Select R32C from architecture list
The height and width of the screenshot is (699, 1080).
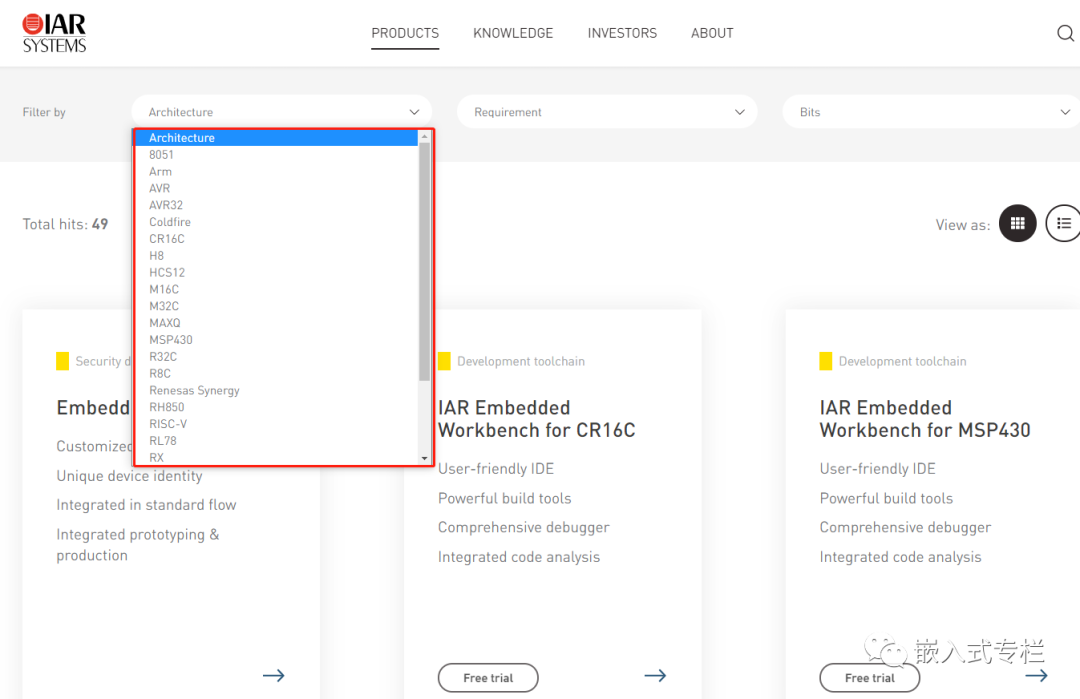pos(276,357)
